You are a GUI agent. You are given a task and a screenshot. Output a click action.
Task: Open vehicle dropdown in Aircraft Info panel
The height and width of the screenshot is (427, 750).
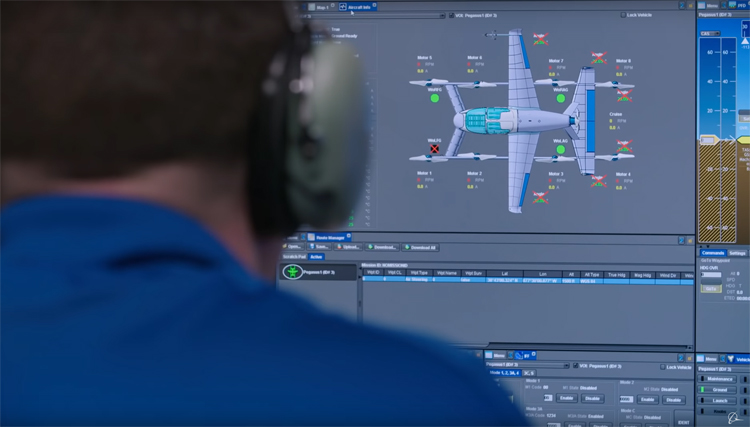click(x=442, y=16)
